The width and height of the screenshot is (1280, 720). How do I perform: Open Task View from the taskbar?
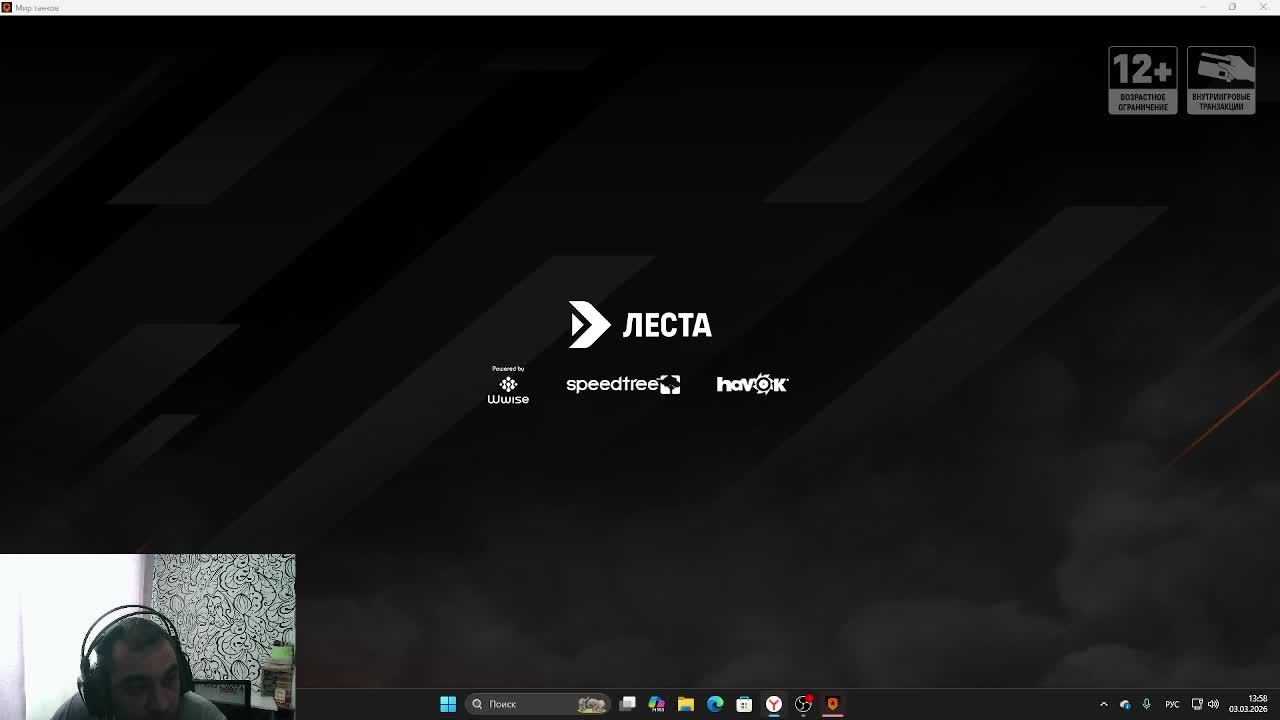[627, 704]
